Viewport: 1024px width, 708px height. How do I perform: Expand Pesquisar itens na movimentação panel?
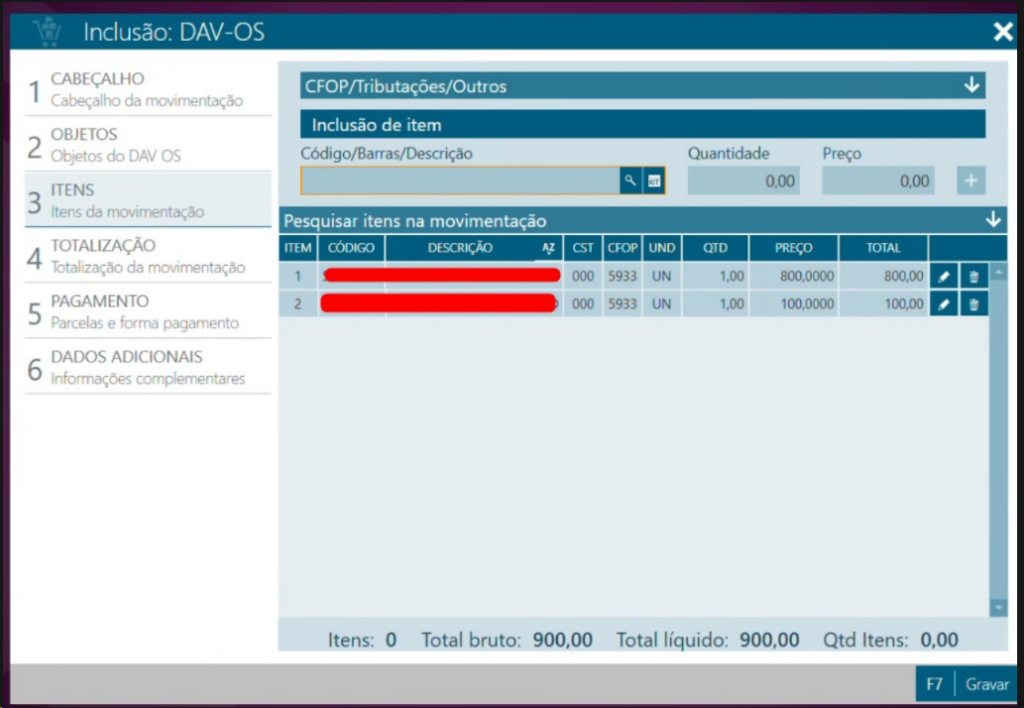(x=992, y=220)
